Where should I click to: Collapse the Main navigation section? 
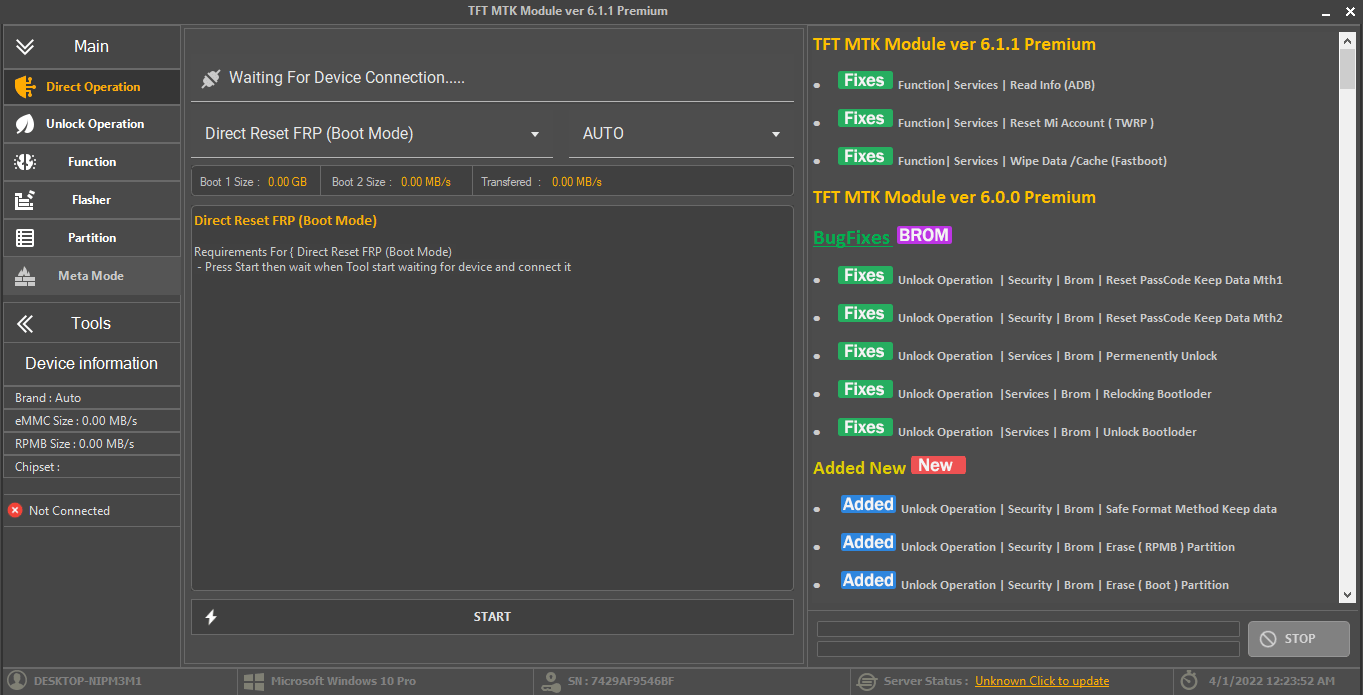(26, 46)
